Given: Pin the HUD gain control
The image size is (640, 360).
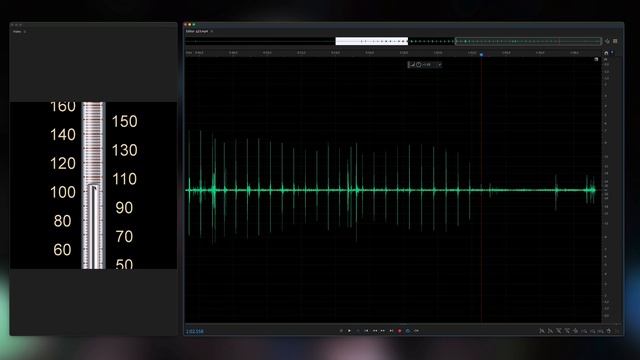Looking at the screenshot, I should (439, 64).
